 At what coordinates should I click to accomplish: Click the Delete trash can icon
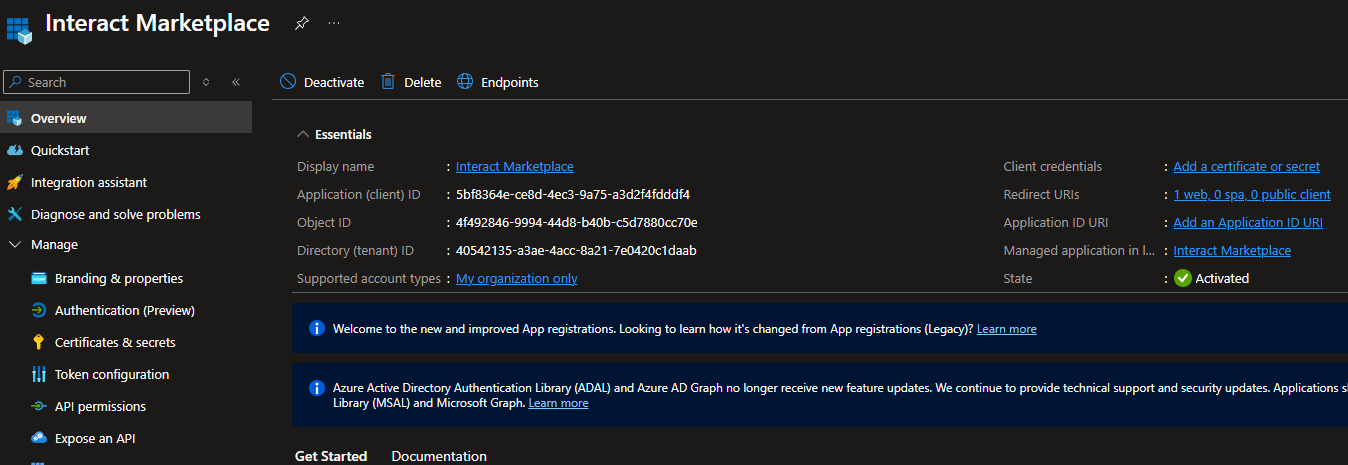coord(388,82)
